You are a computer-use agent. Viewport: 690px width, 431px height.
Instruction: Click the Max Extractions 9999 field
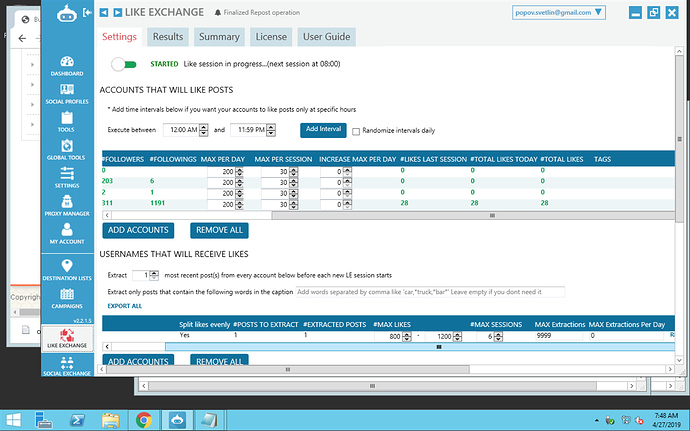(x=560, y=336)
